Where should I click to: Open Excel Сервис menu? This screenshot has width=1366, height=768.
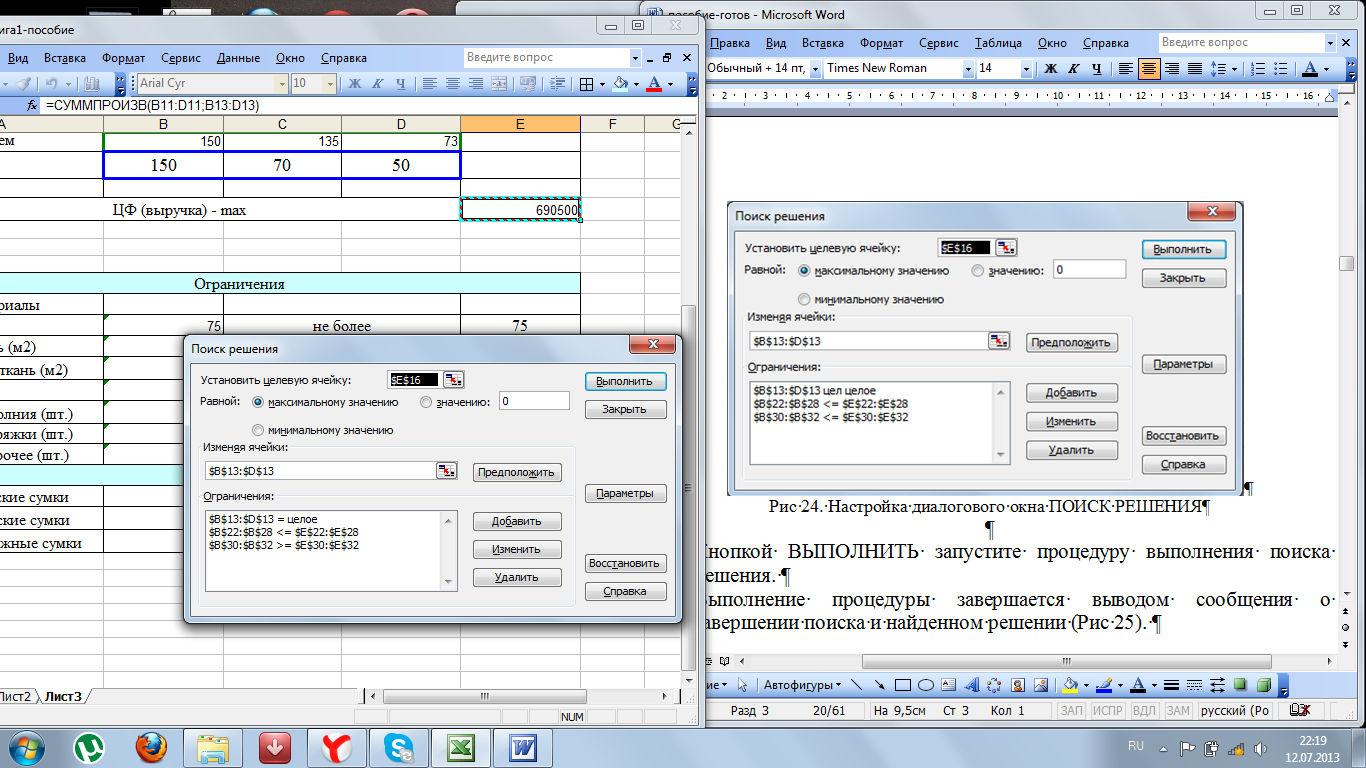tap(181, 58)
